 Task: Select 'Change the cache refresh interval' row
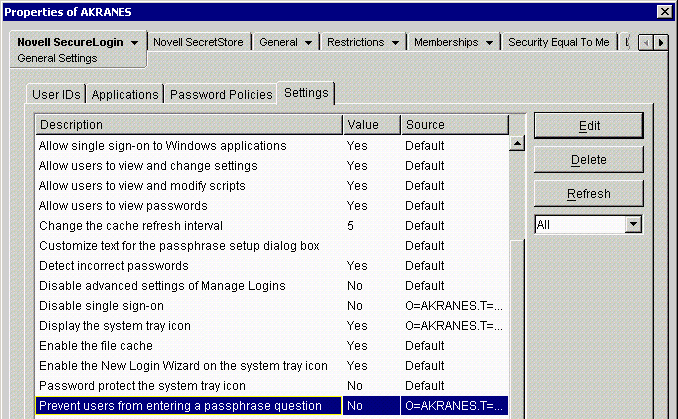pyautogui.click(x=272, y=226)
